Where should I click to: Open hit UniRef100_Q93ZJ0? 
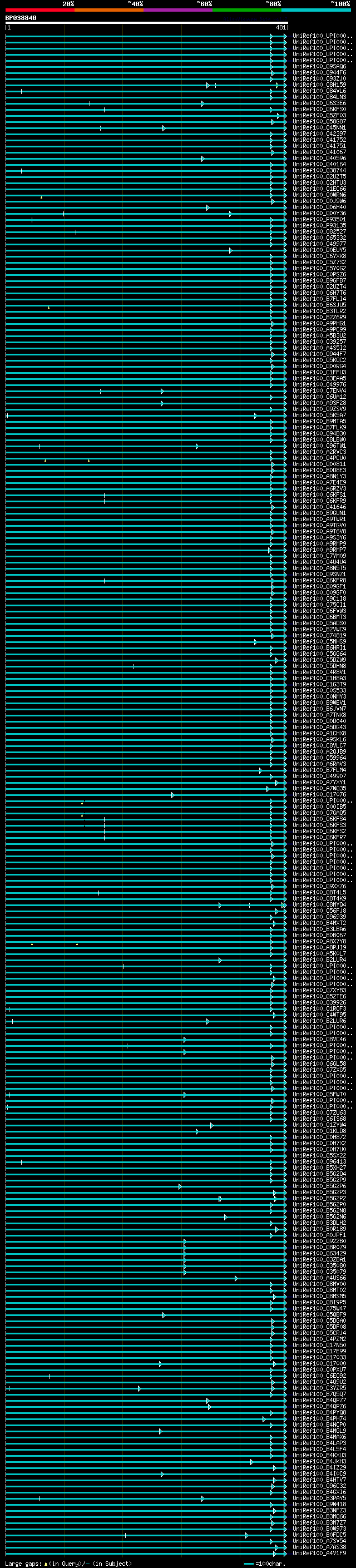point(319,78)
